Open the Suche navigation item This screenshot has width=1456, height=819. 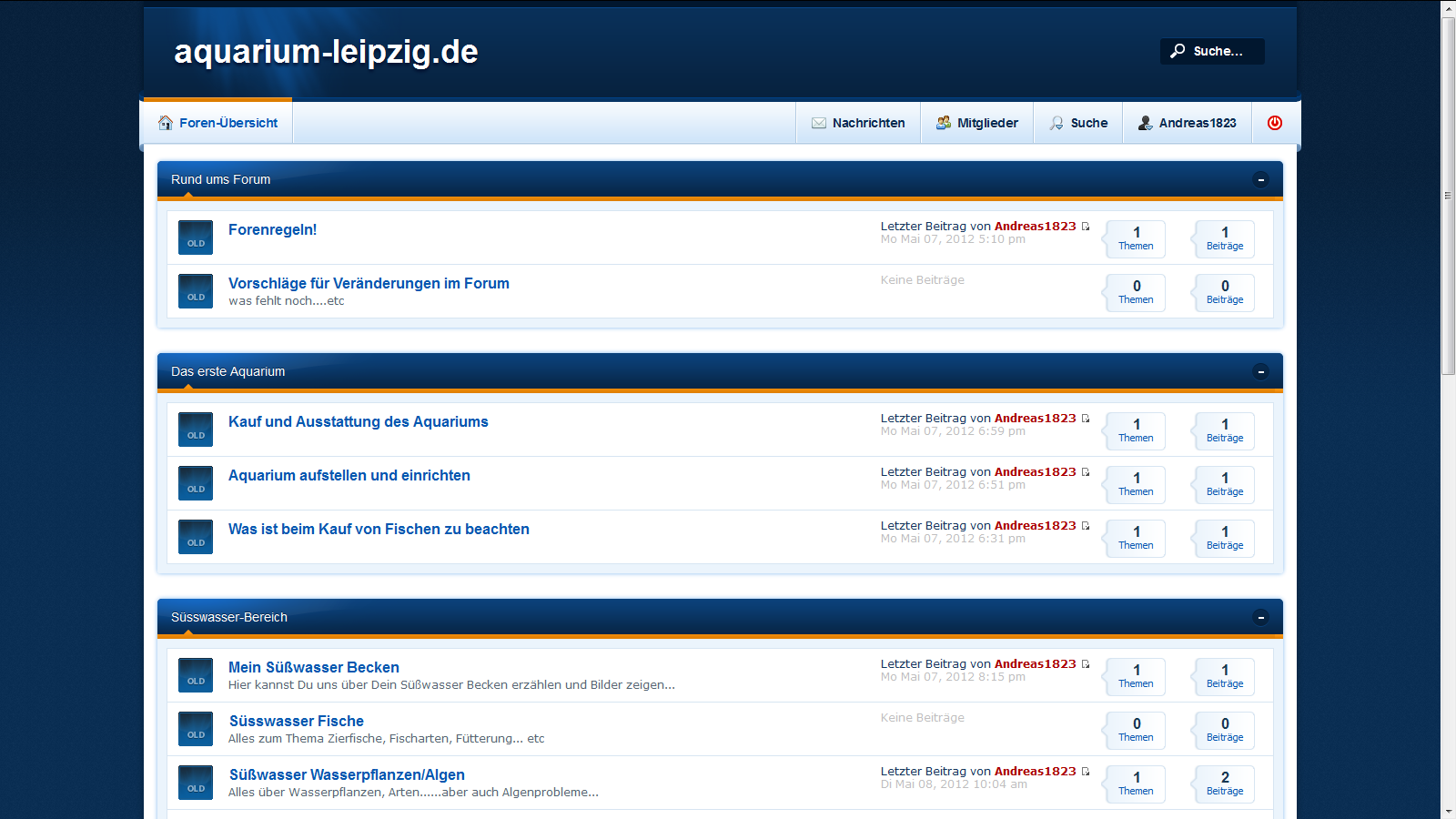pyautogui.click(x=1078, y=123)
